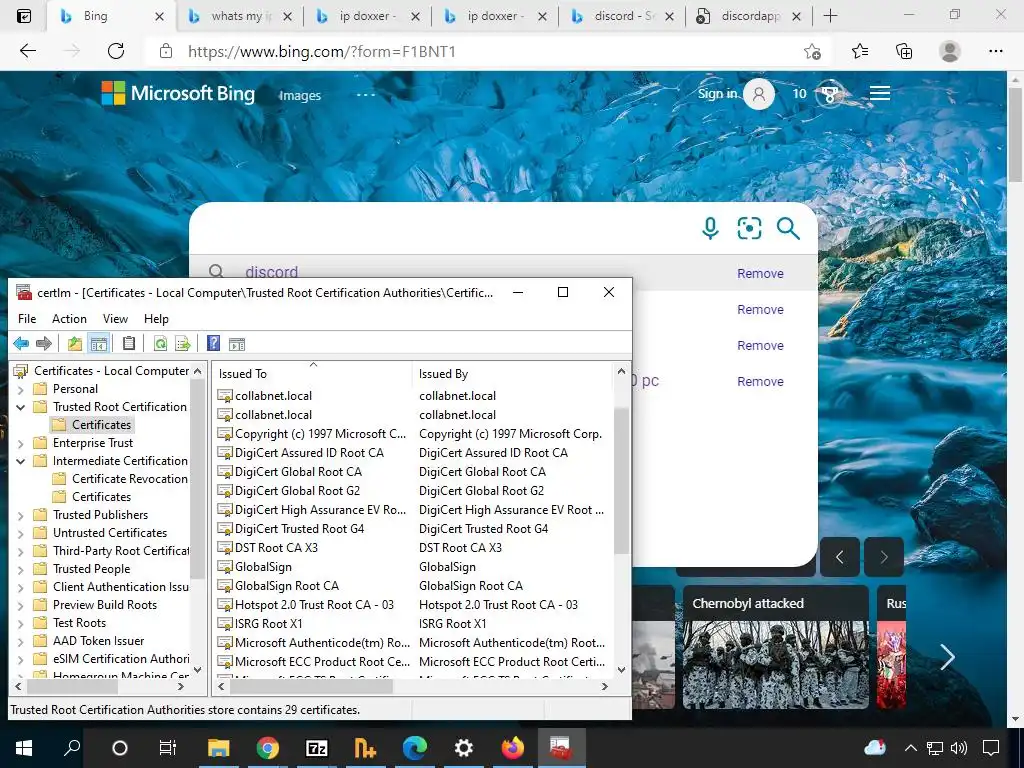This screenshot has width=1024, height=768.
Task: Open certlm Help via question-mark icon
Action: (x=214, y=344)
